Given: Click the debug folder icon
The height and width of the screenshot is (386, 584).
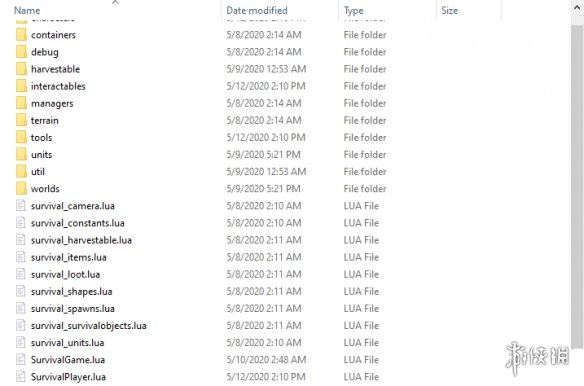Looking at the screenshot, I should point(21,52).
